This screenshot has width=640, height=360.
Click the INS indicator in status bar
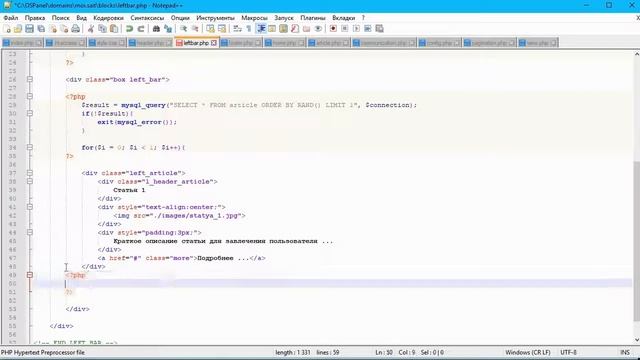pos(625,352)
